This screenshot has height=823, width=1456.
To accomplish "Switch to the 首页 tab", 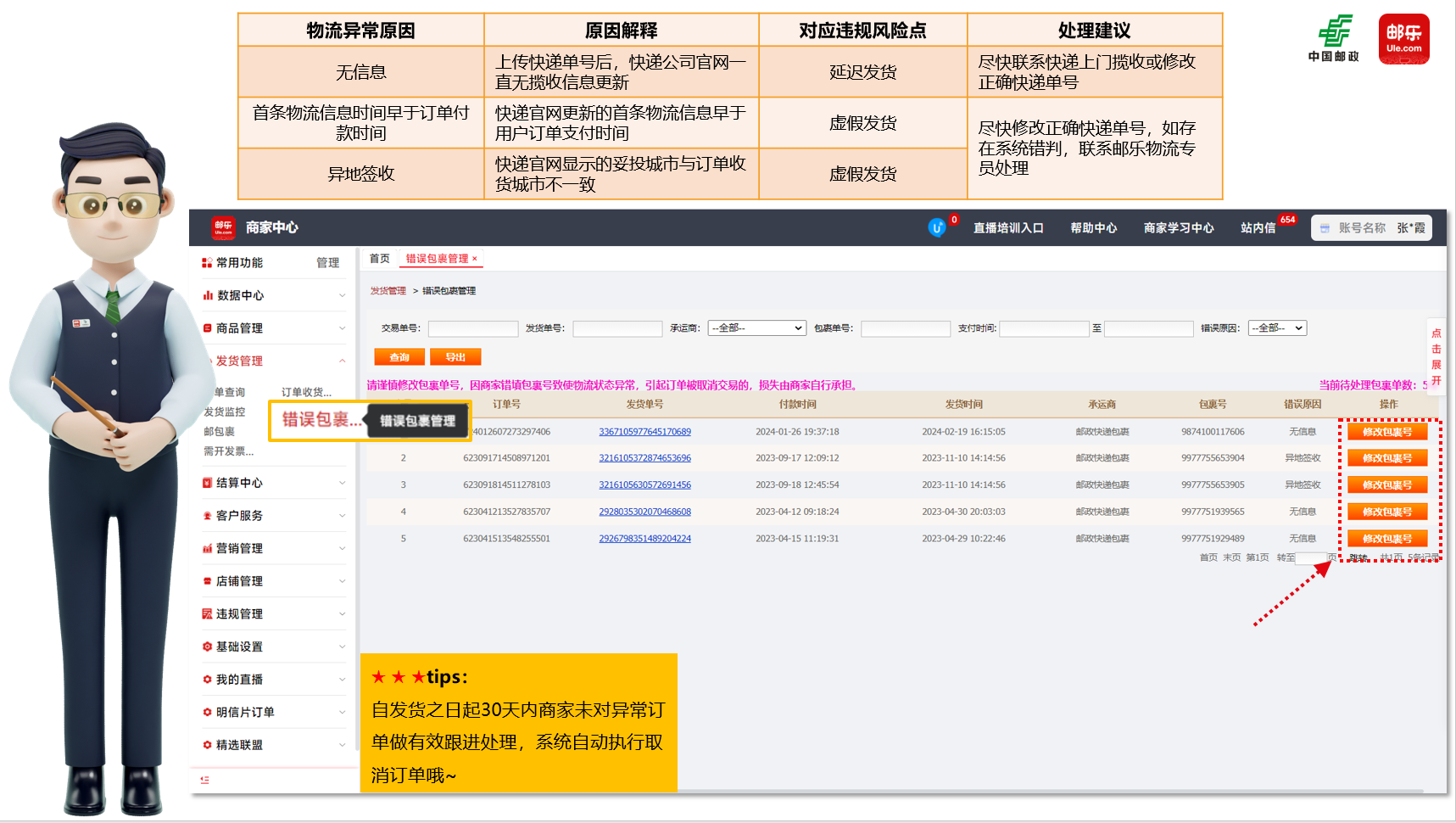I will [x=379, y=259].
